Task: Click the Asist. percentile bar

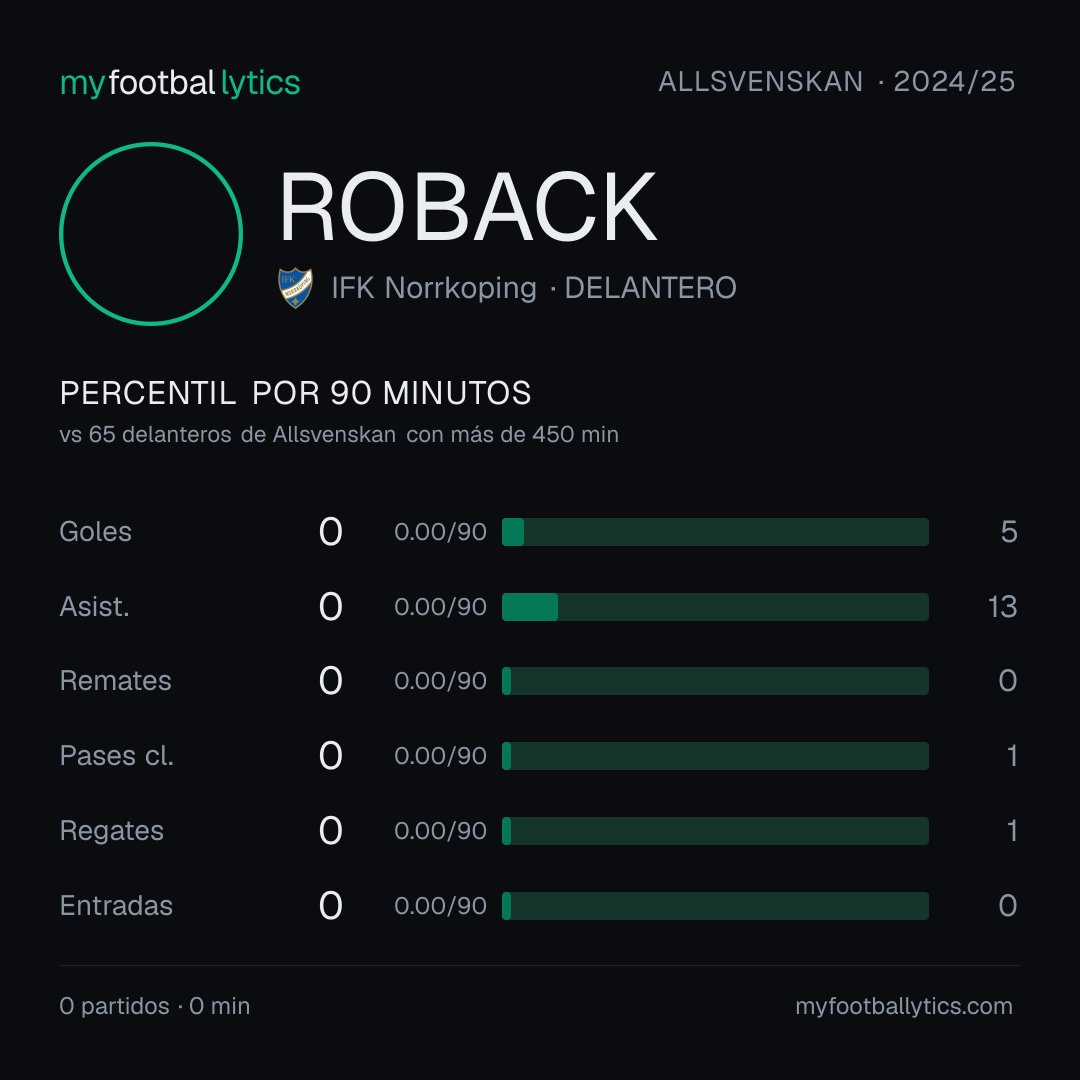Action: 715,607
